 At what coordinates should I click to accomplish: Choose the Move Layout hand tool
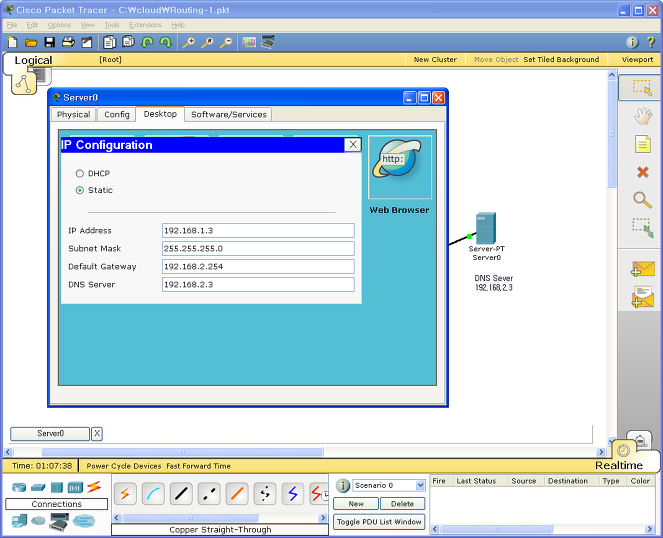tap(643, 116)
